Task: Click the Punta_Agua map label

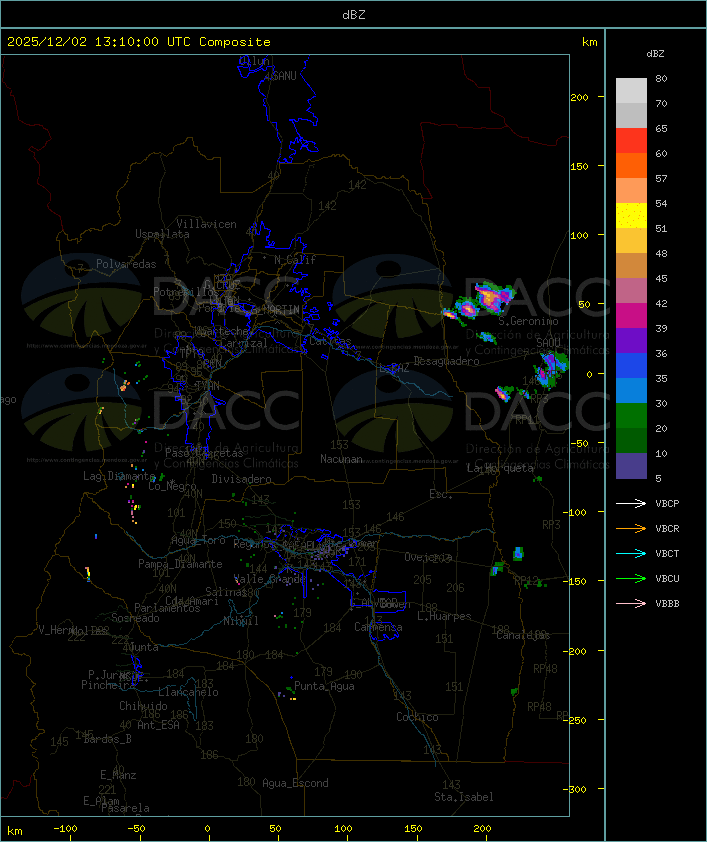Action: 324,686
